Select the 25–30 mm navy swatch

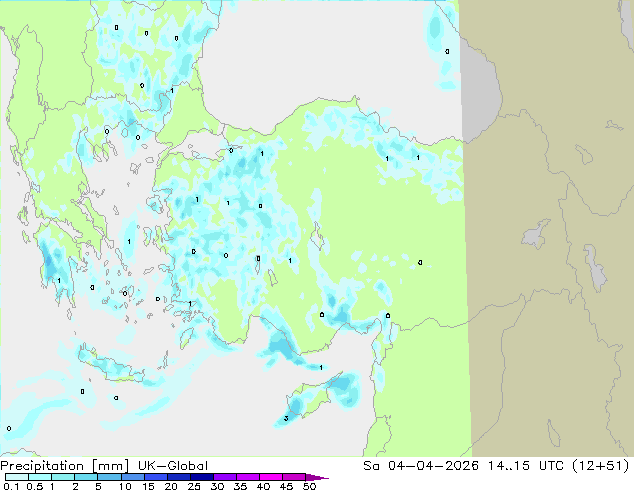coord(201,477)
